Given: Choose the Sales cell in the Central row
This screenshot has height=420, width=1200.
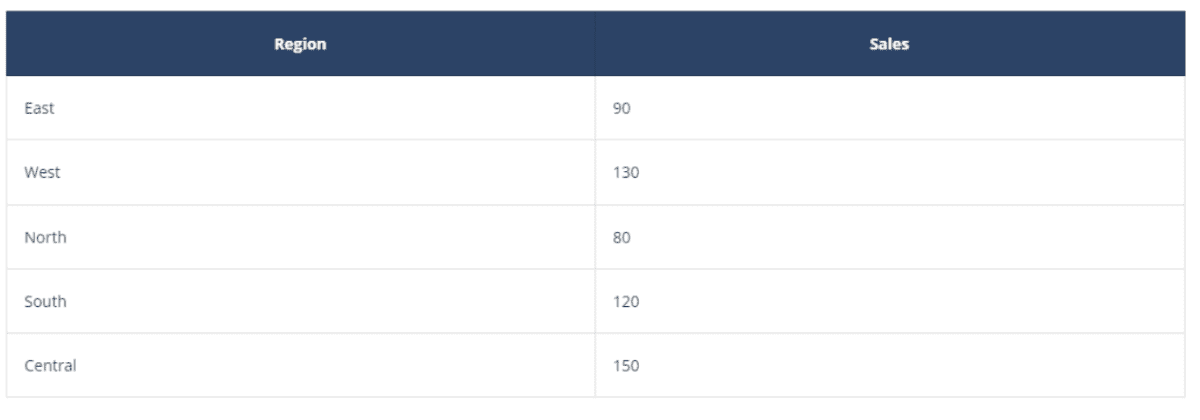Looking at the screenshot, I should [x=890, y=365].
